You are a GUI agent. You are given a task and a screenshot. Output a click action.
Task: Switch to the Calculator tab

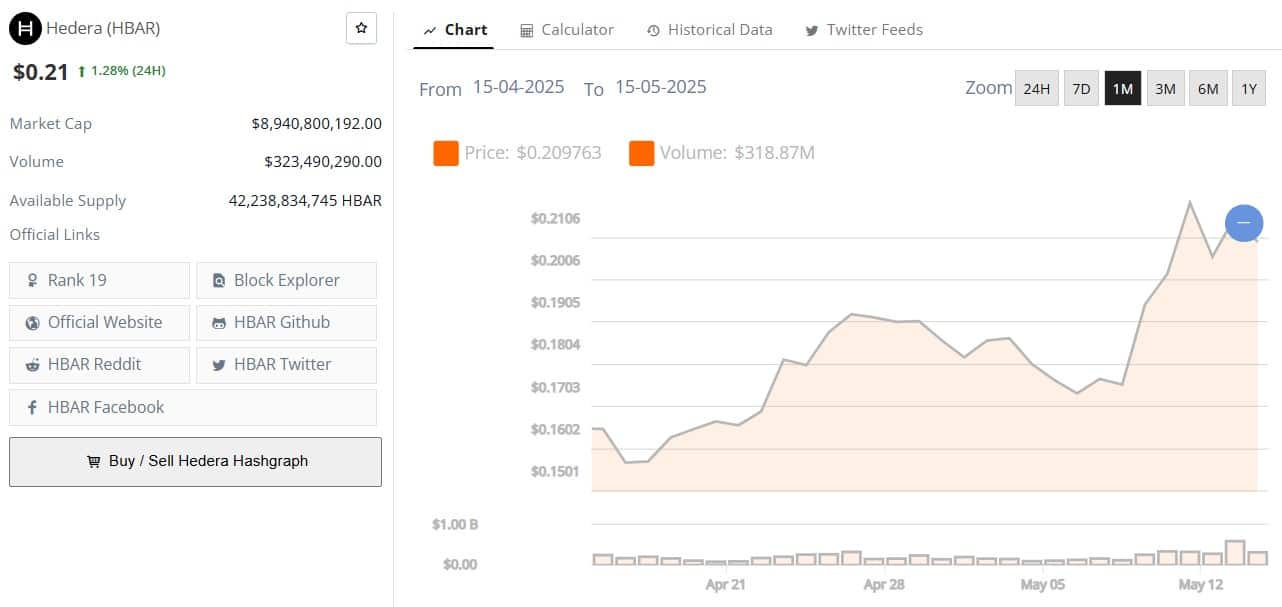click(x=567, y=30)
